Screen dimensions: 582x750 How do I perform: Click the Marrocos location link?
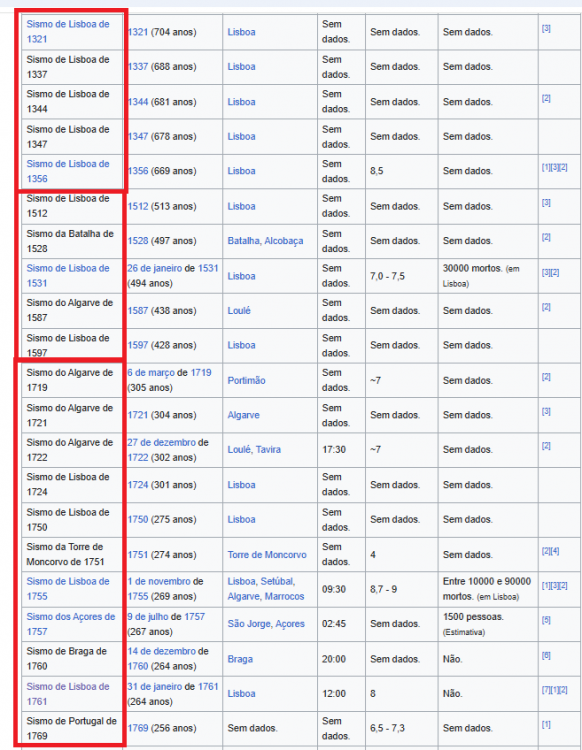pos(283,596)
